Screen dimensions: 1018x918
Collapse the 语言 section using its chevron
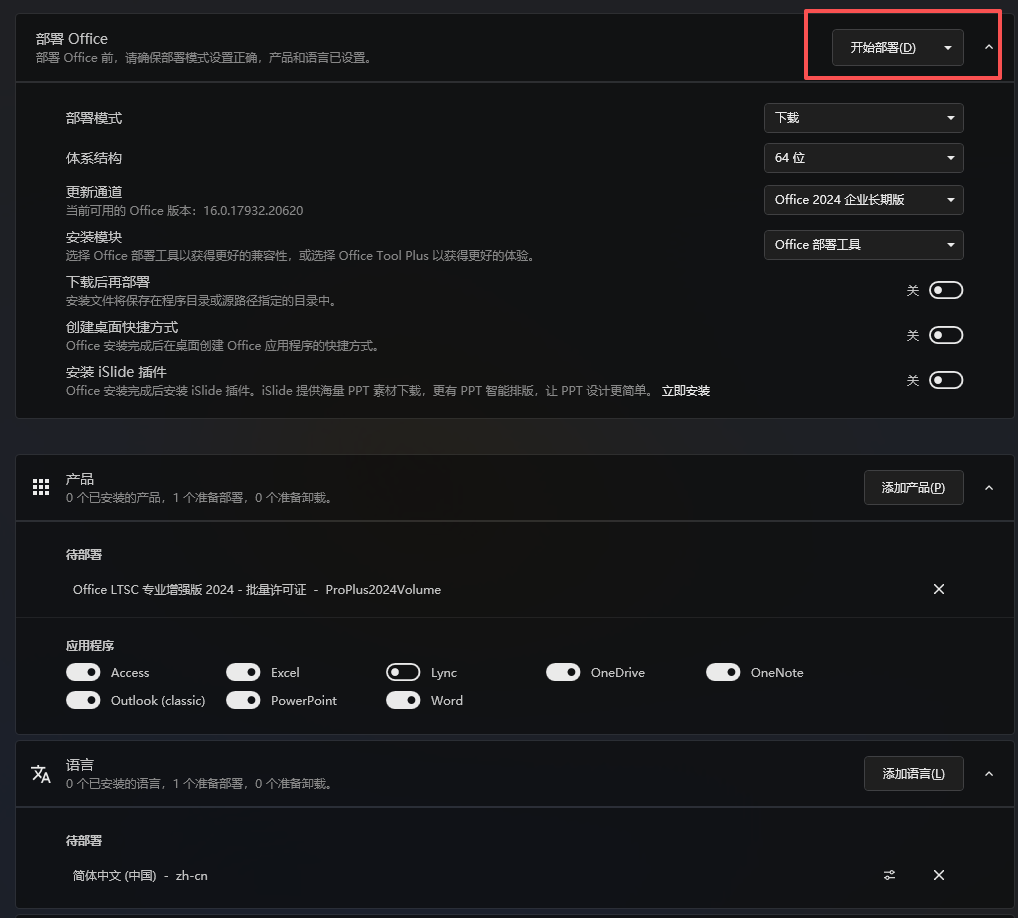pos(989,773)
